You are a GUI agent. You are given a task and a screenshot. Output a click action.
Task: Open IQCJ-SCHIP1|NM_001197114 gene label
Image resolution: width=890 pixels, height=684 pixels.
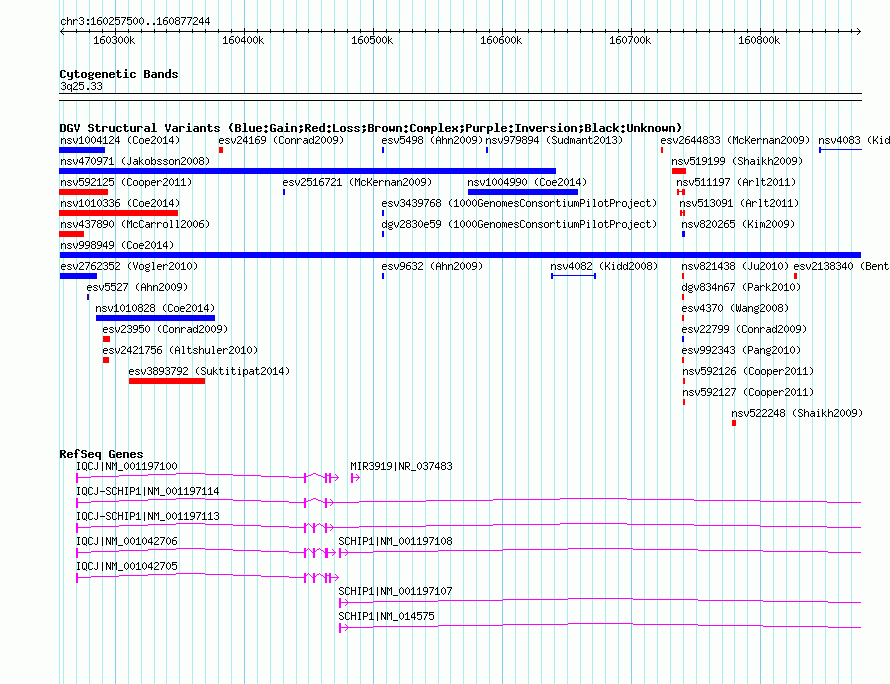148,491
